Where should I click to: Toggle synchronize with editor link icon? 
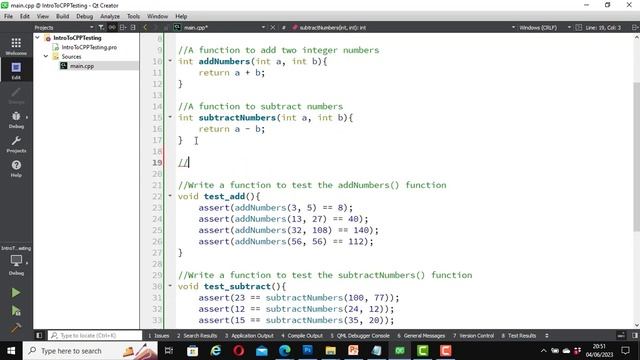(x=112, y=27)
